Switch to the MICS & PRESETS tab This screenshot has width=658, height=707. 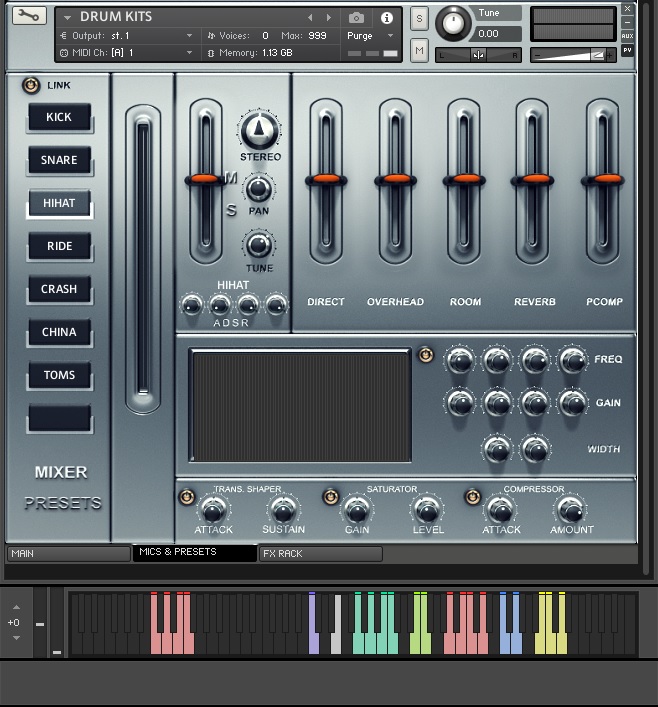tap(194, 553)
